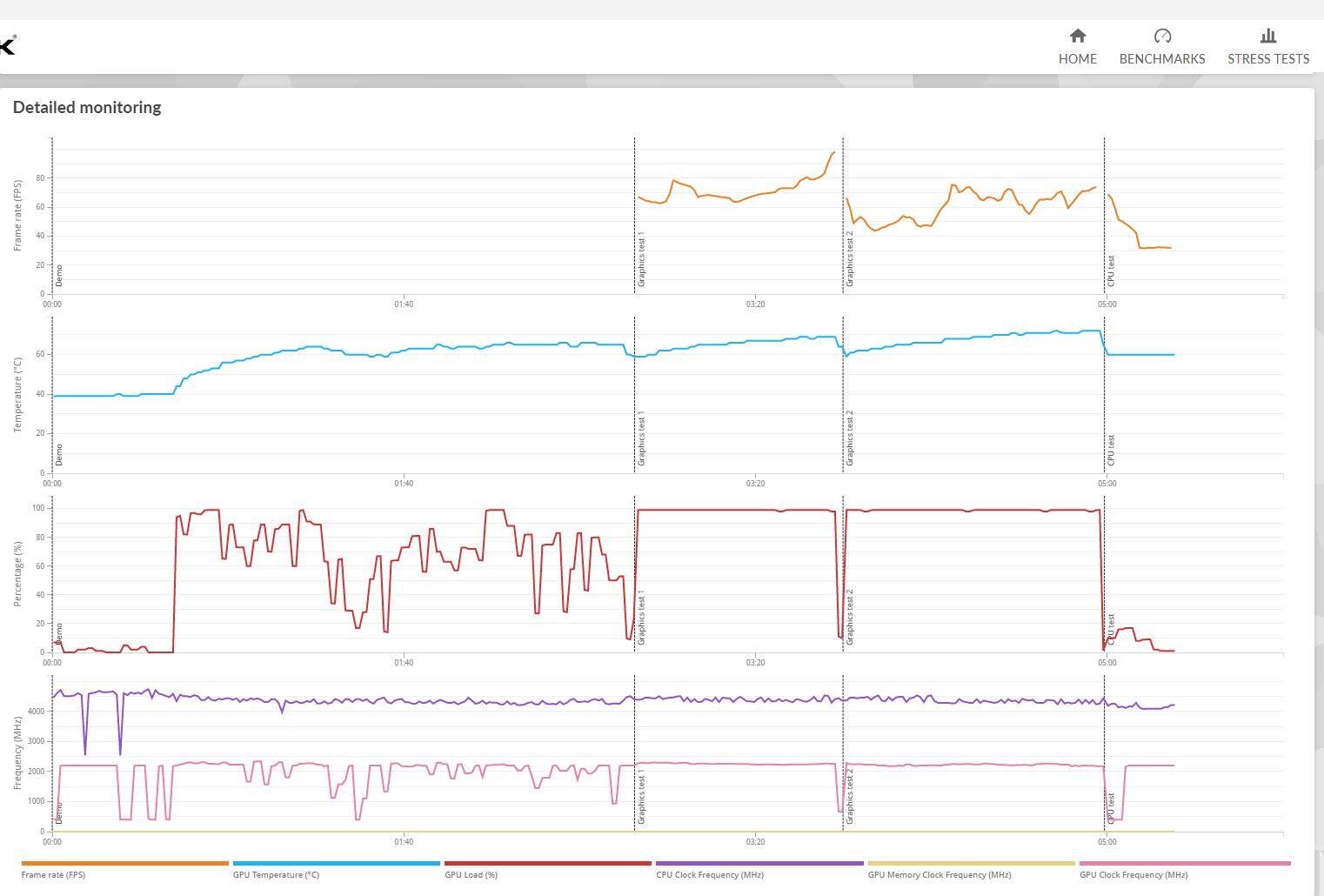The width and height of the screenshot is (1324, 896).
Task: Open Benchmarks via the gauge icon
Action: (1162, 37)
